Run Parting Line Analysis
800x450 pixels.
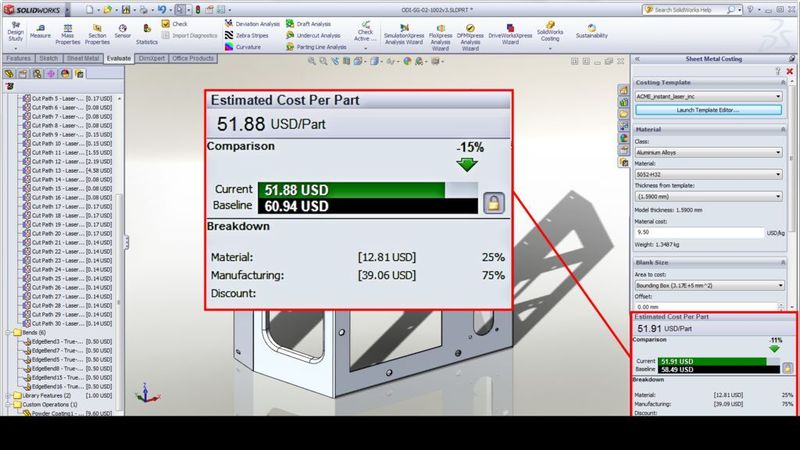[x=316, y=47]
